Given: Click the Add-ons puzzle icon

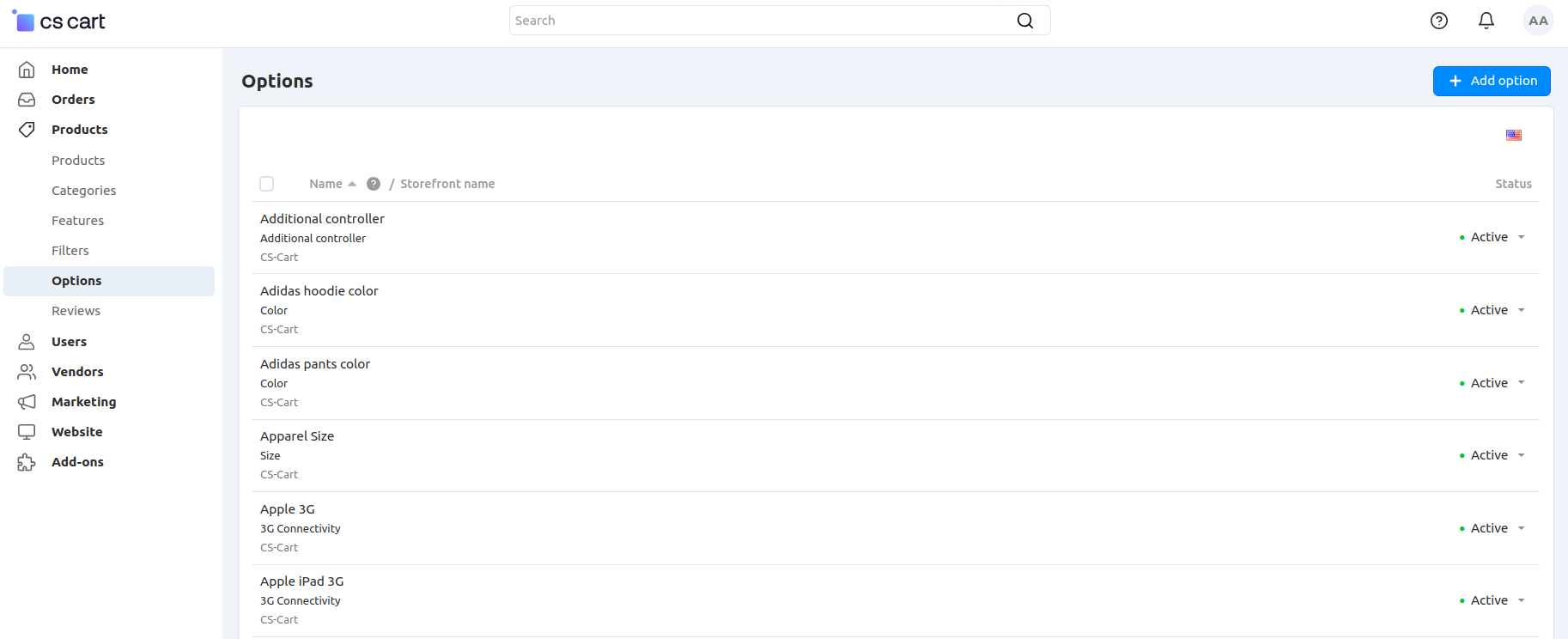Looking at the screenshot, I should [x=27, y=462].
